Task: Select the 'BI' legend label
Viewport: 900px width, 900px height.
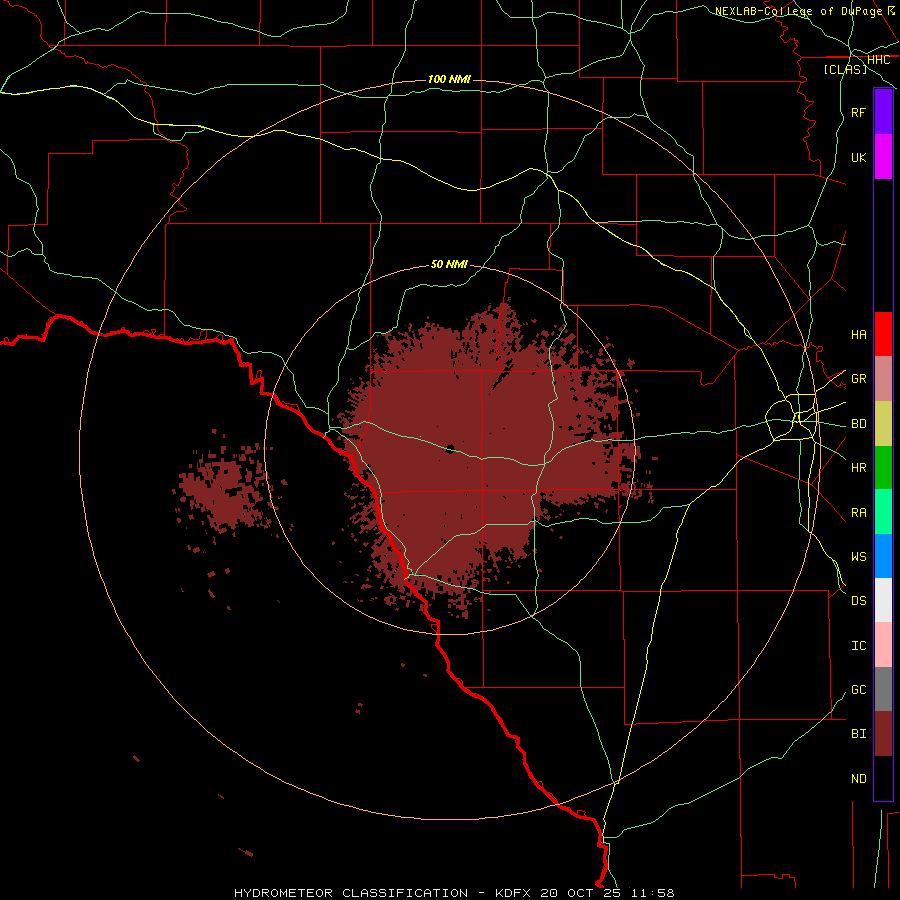Action: [x=859, y=734]
